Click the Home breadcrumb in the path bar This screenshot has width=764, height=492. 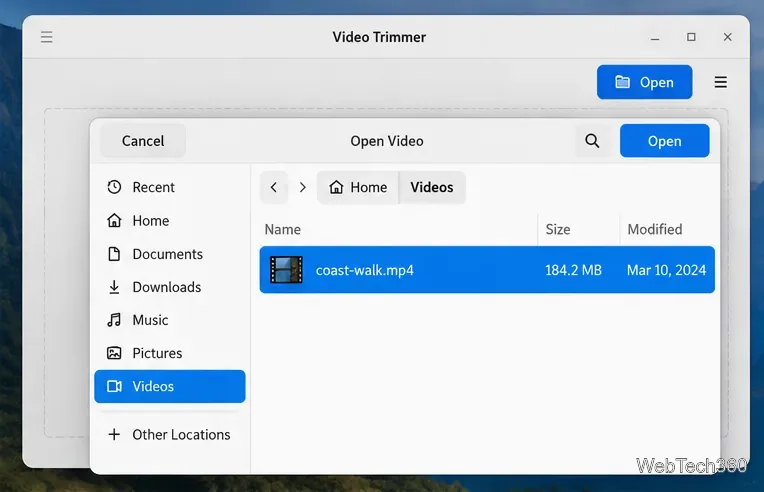click(358, 187)
